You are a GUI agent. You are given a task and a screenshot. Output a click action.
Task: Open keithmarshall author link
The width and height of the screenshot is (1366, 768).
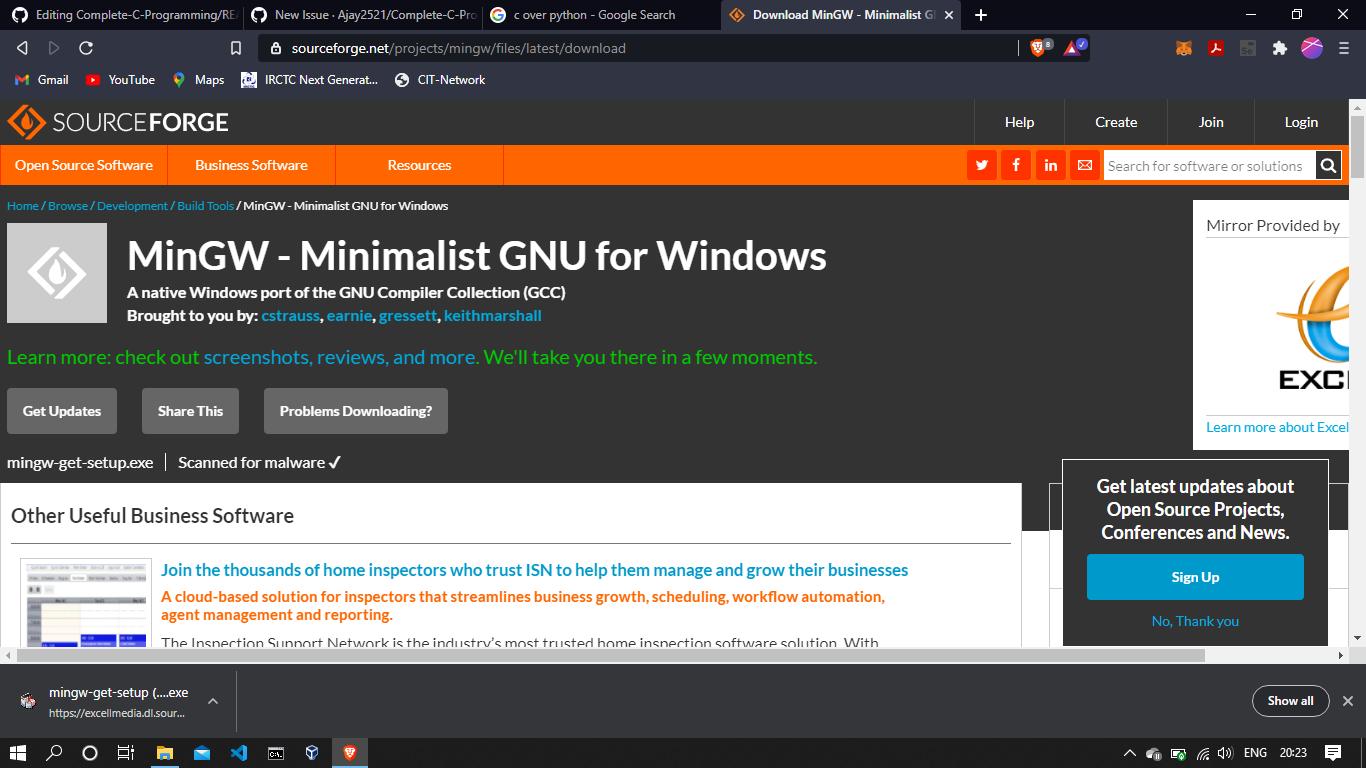(493, 316)
